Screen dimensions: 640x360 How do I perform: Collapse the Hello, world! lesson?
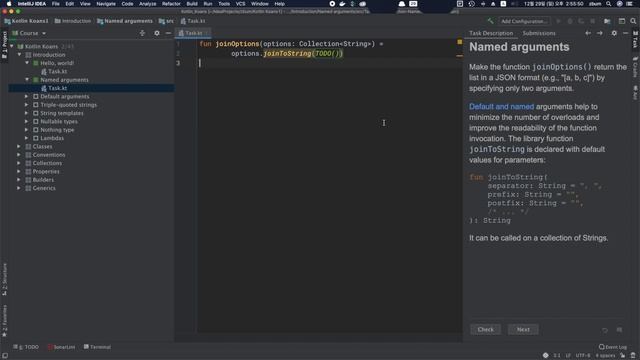pos(27,63)
